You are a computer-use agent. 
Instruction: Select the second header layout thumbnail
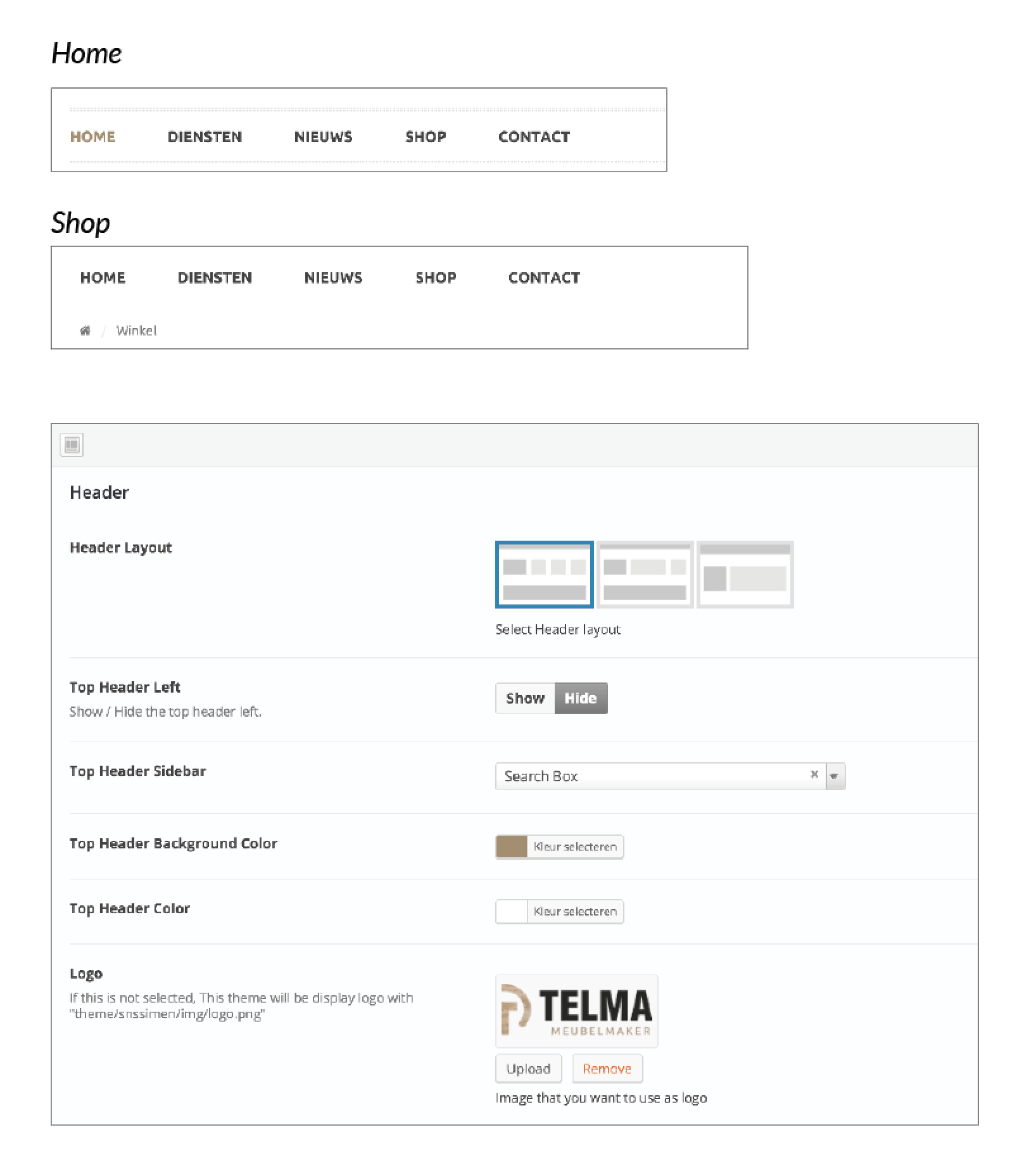(645, 575)
